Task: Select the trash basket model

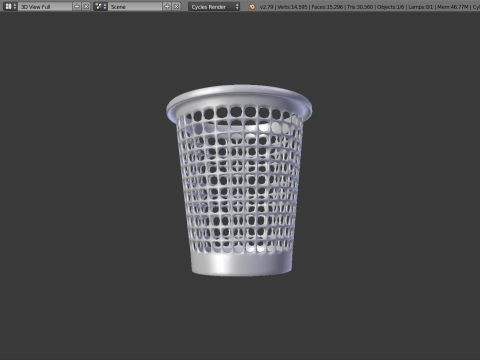Action: pyautogui.click(x=239, y=180)
